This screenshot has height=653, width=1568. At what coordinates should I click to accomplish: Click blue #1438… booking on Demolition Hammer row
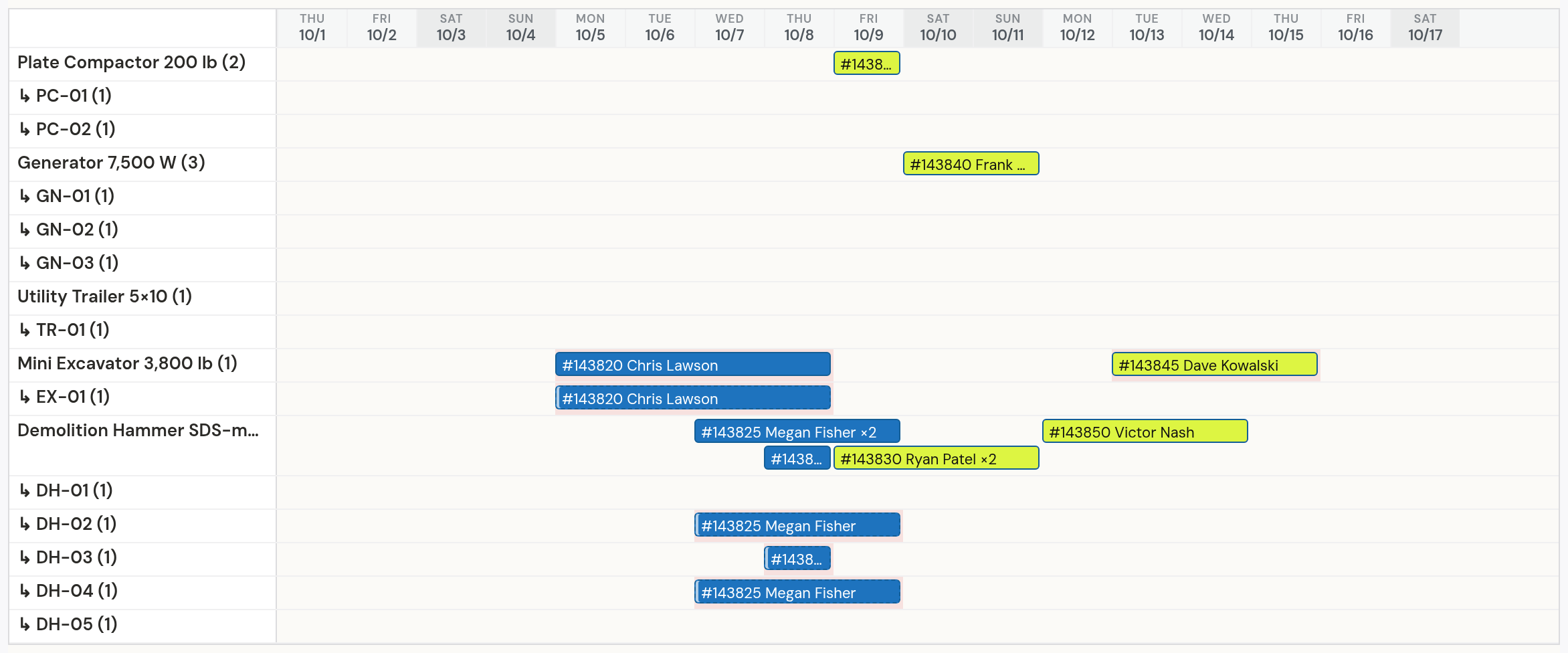(x=797, y=458)
